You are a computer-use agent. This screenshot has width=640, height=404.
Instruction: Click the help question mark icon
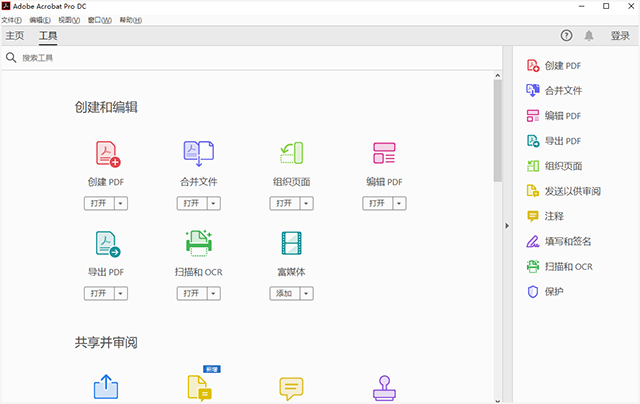[566, 36]
